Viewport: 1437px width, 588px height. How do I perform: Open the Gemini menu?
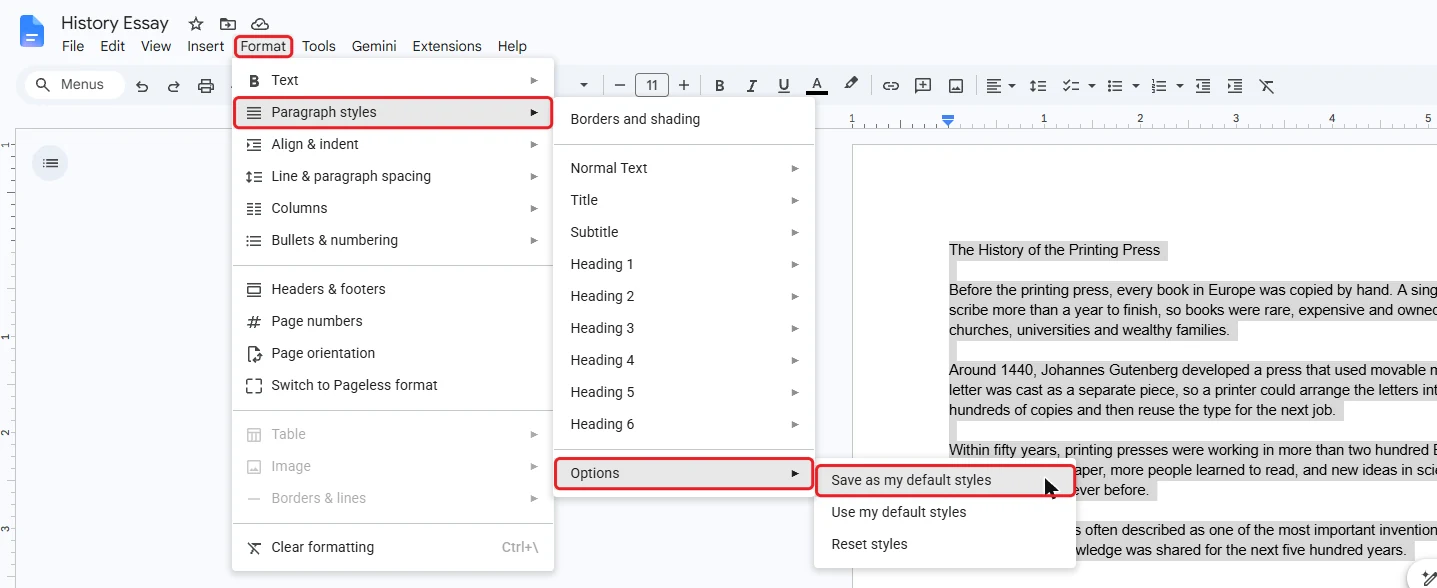click(x=374, y=46)
